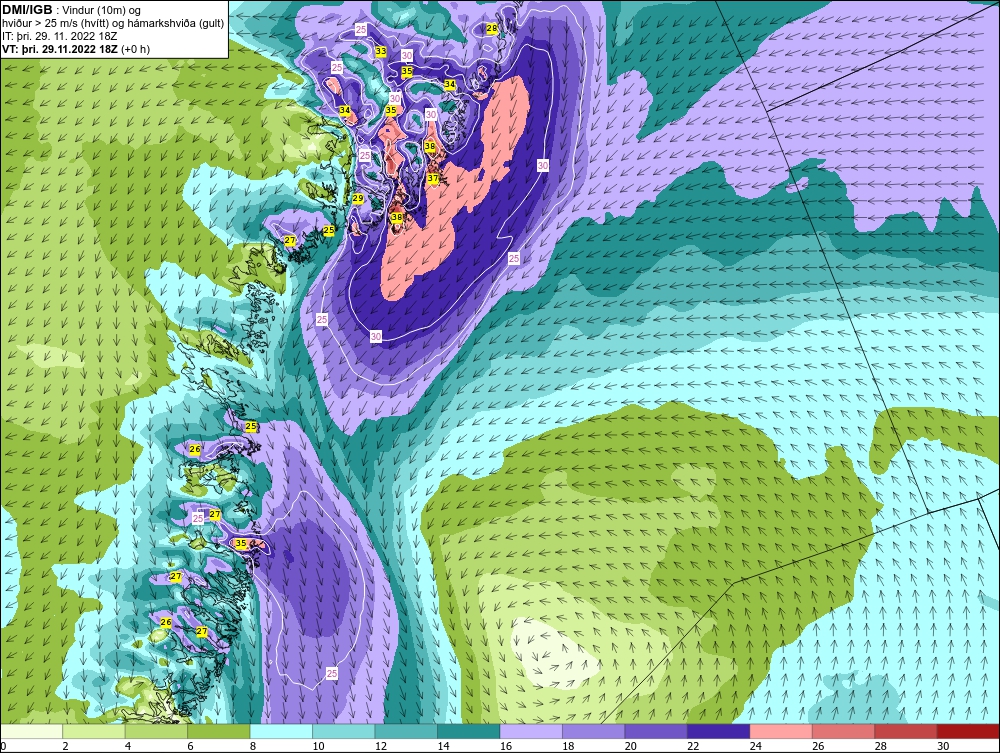Screen dimensions: 1000x753
Task: Select the 14–16 m/s dark teal legend swatch
Action: click(x=469, y=731)
